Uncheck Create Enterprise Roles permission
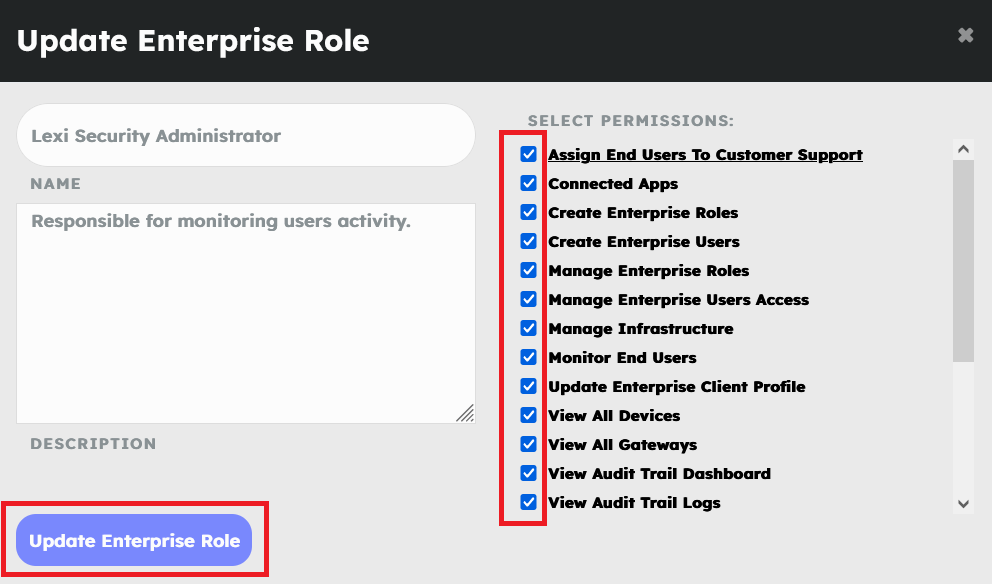 [x=529, y=213]
